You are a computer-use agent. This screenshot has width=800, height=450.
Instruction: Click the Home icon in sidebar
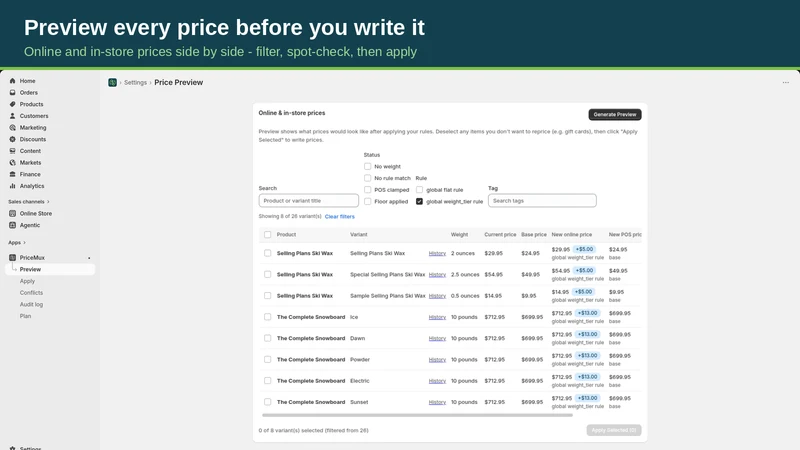(x=13, y=81)
